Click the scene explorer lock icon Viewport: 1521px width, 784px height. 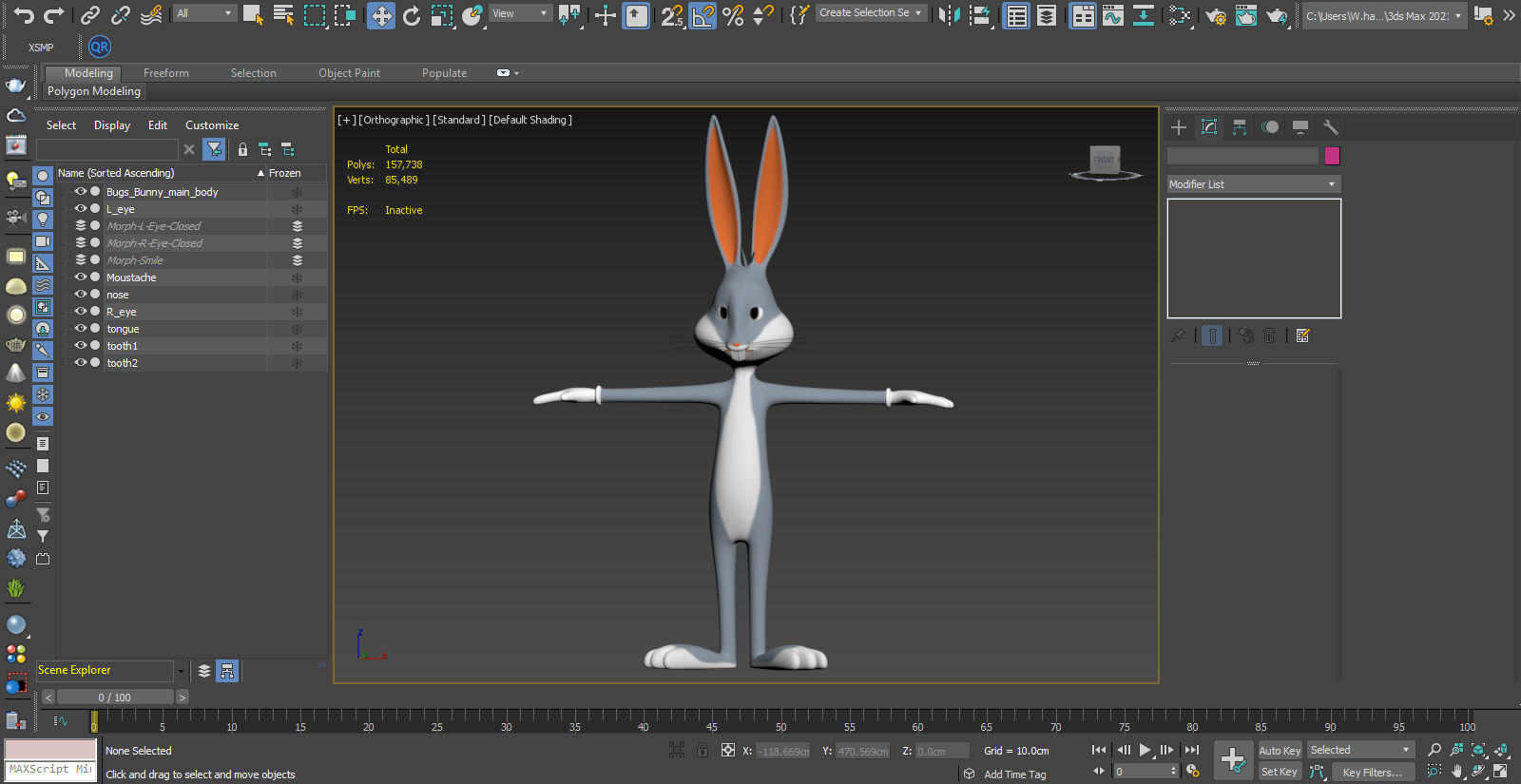242,149
